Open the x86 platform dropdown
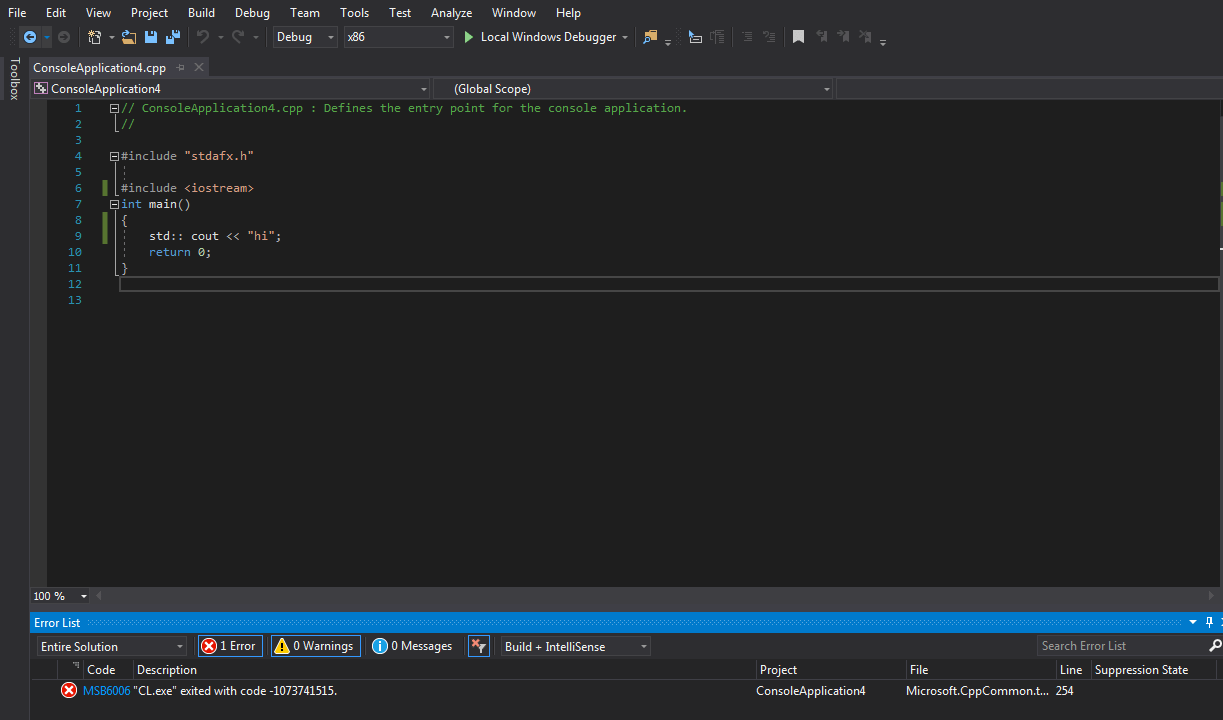Viewport: 1223px width, 720px height. [x=444, y=36]
